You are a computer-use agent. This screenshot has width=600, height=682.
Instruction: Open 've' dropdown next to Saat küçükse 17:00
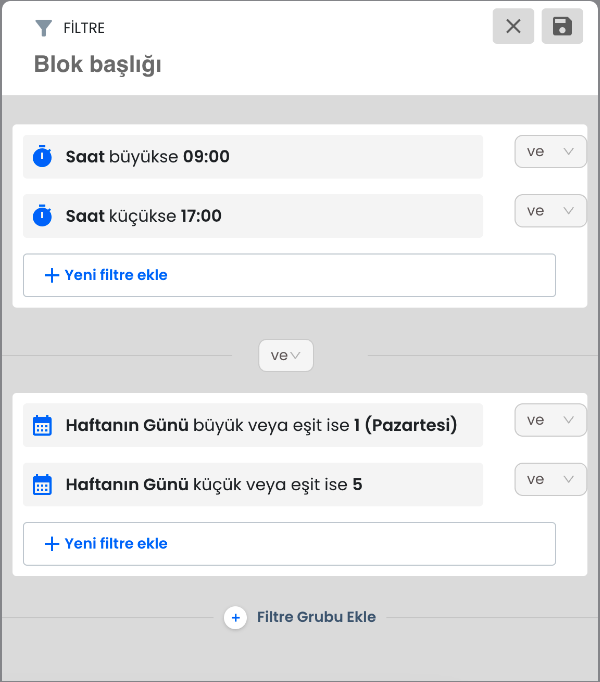point(550,211)
